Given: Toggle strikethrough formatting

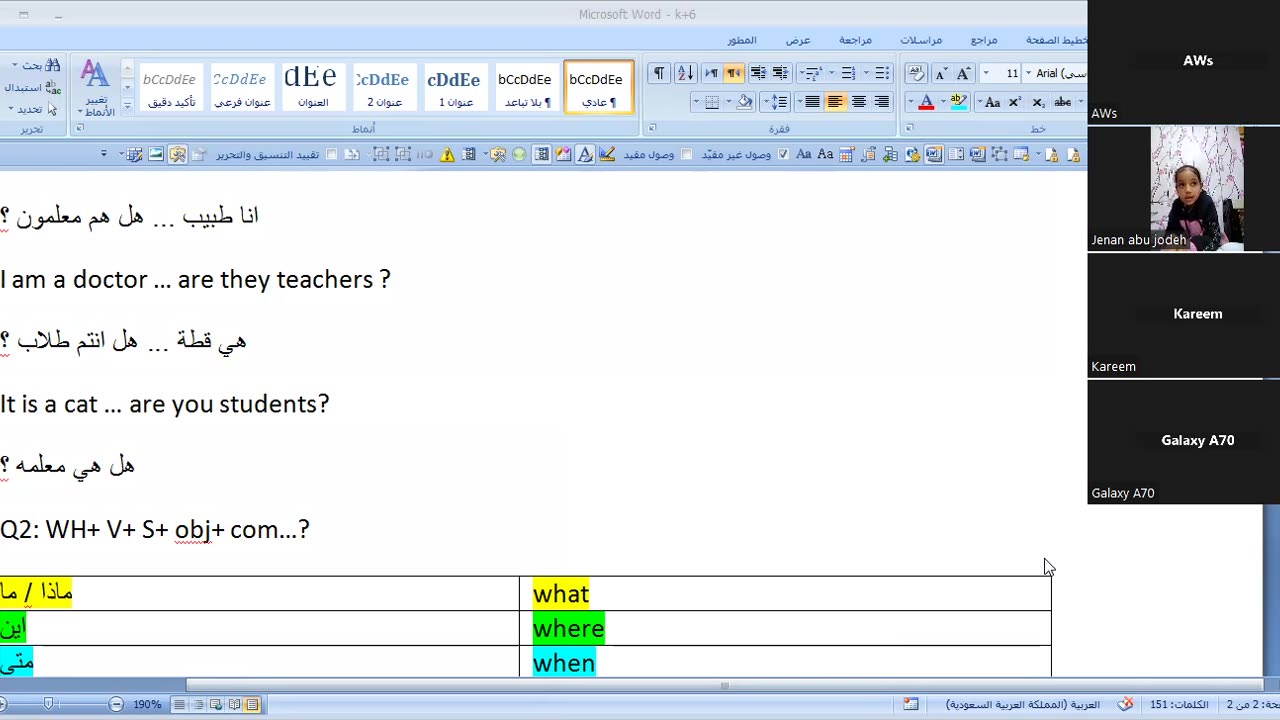Looking at the screenshot, I should [1063, 102].
